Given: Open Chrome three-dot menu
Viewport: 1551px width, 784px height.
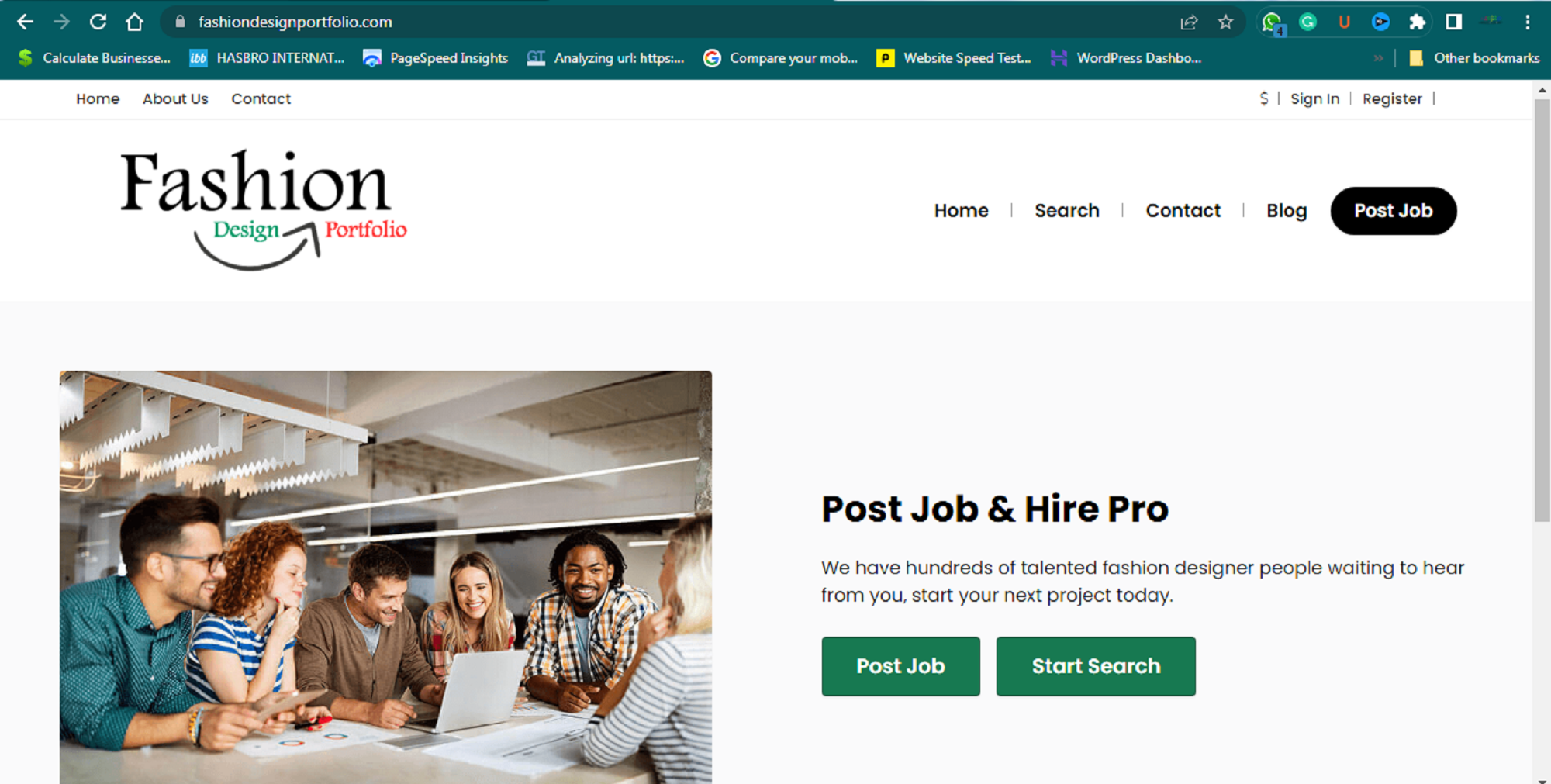Looking at the screenshot, I should [1527, 22].
